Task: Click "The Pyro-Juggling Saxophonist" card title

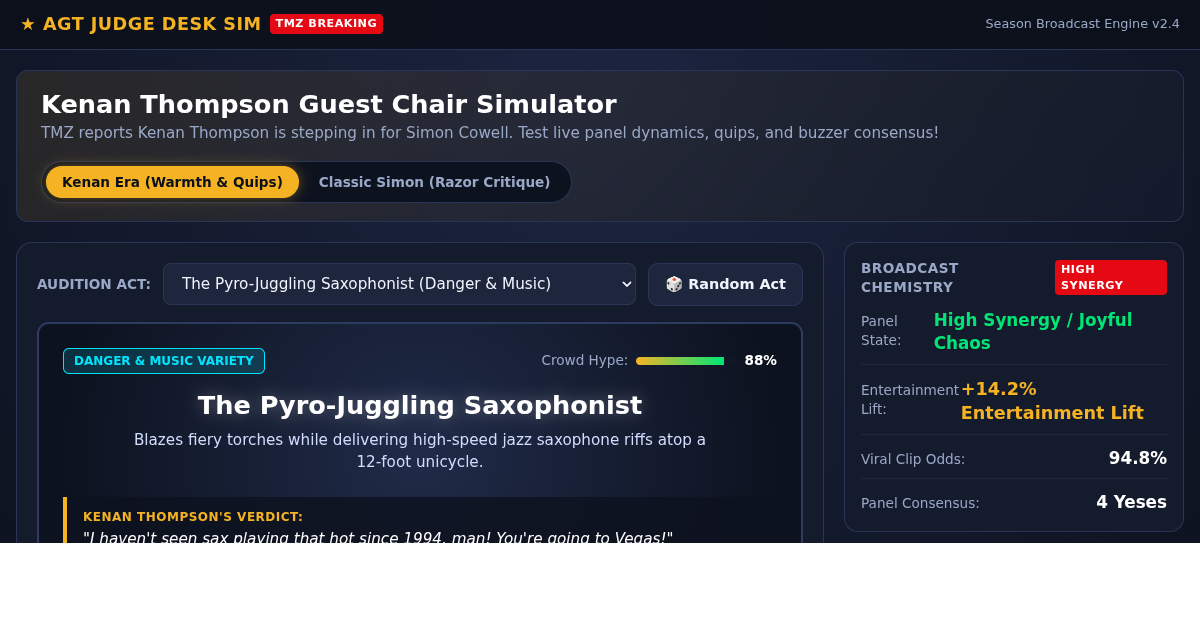Action: pyautogui.click(x=420, y=405)
